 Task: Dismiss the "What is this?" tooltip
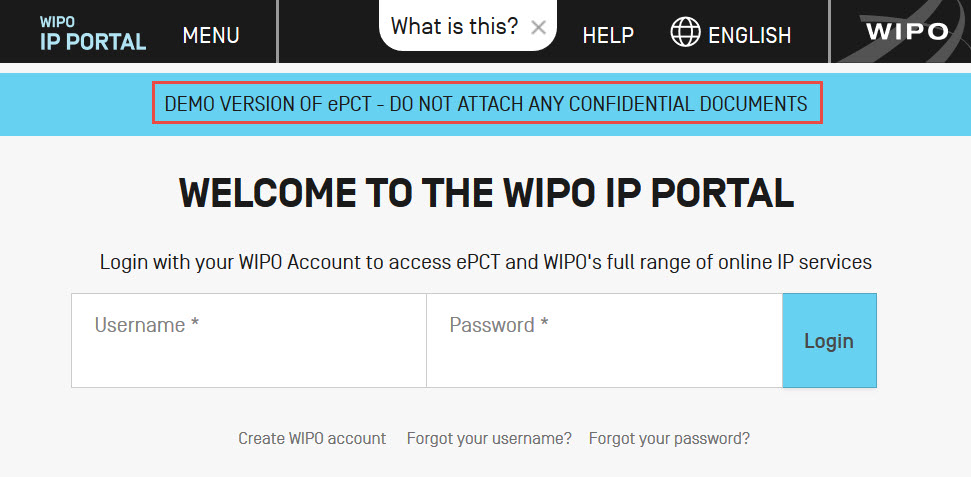pos(538,28)
